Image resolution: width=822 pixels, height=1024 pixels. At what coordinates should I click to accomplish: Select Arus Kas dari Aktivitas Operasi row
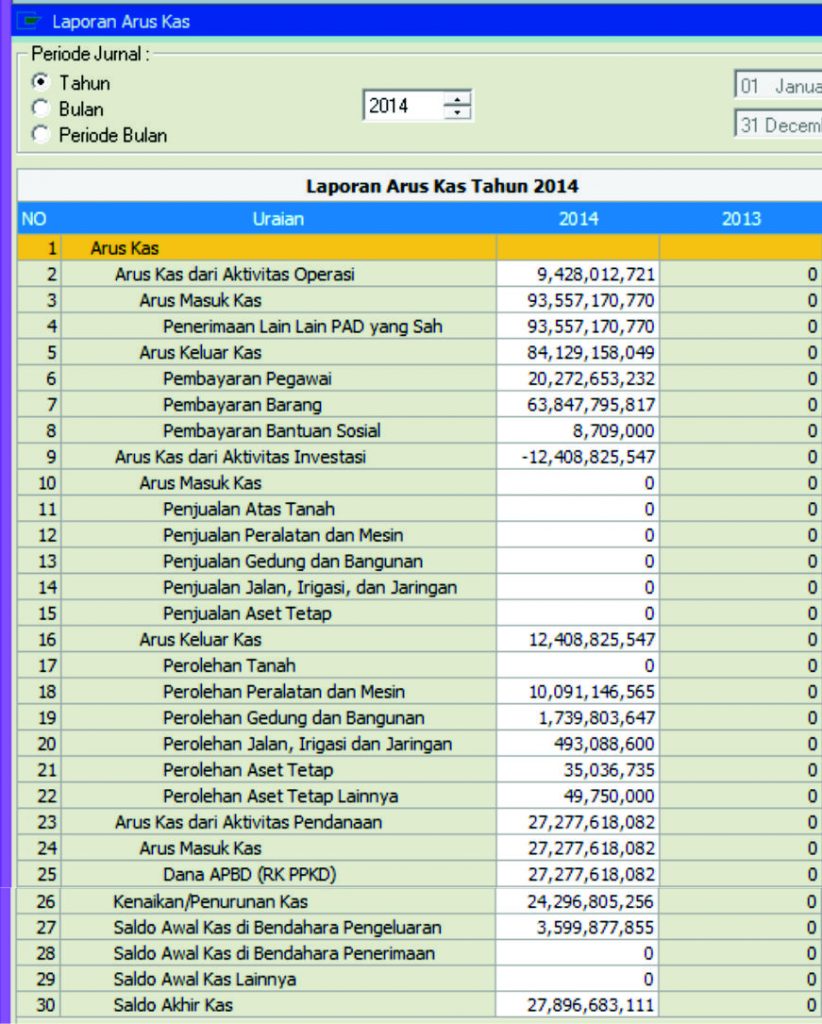(x=419, y=274)
